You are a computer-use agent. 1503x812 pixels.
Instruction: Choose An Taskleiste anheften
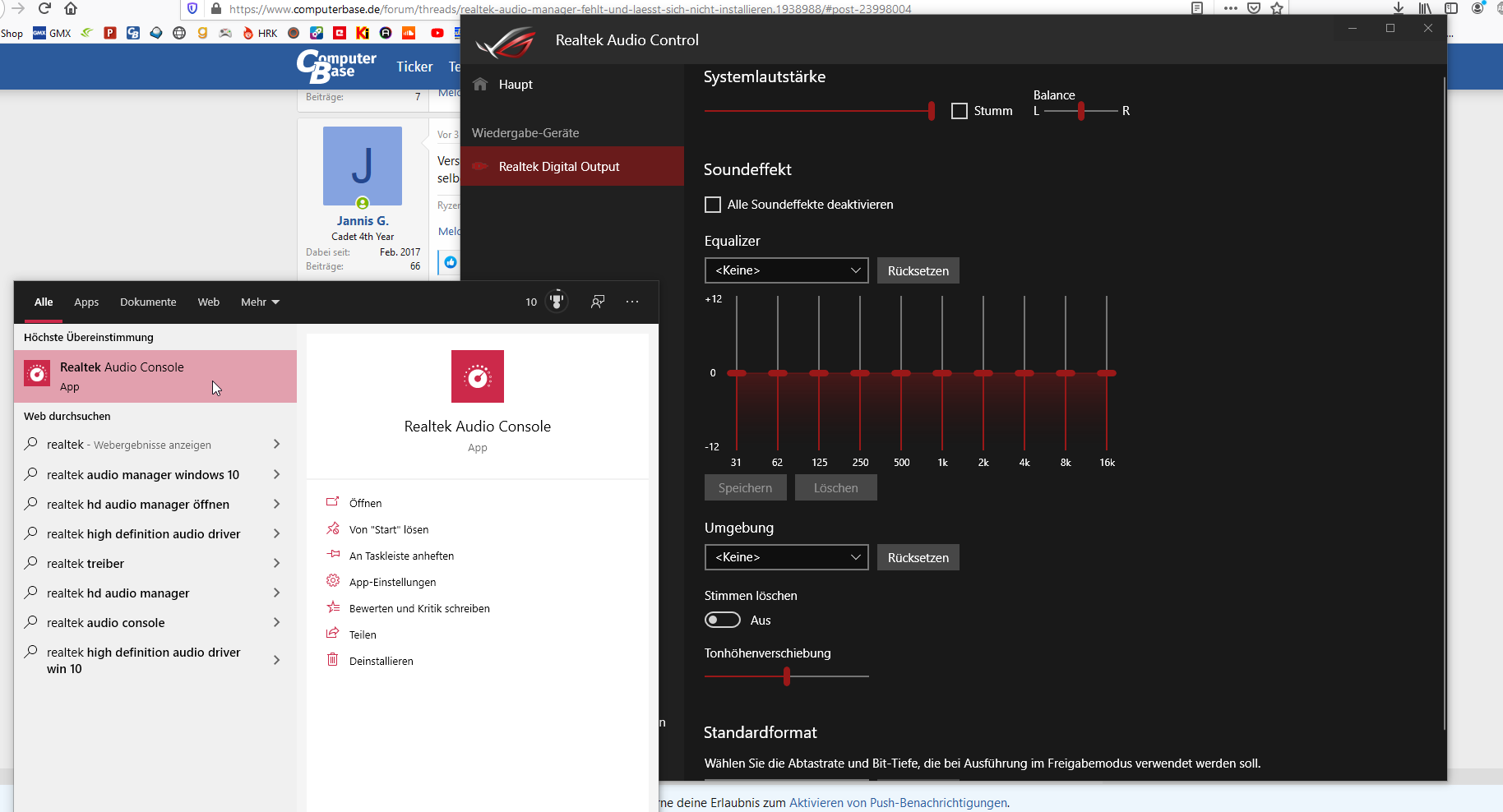(x=401, y=556)
